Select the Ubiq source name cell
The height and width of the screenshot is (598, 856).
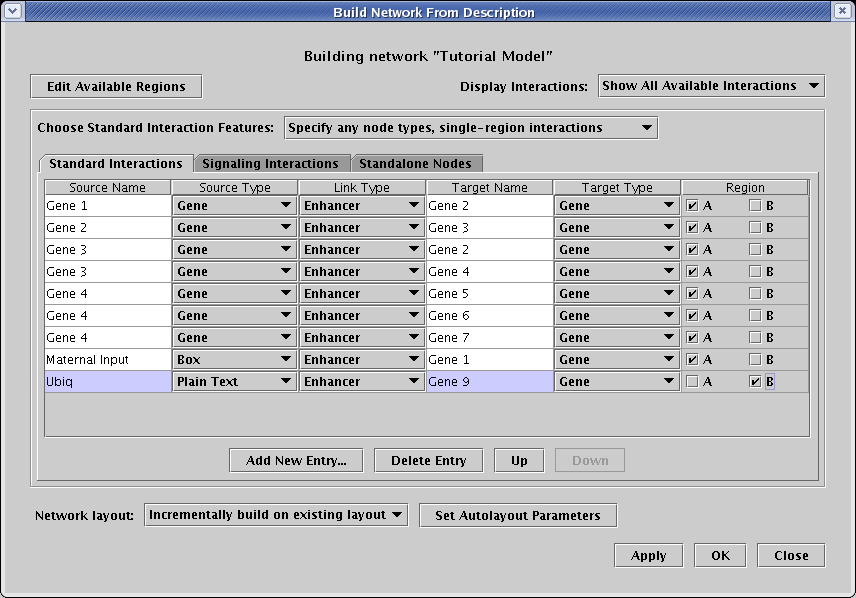pos(108,381)
